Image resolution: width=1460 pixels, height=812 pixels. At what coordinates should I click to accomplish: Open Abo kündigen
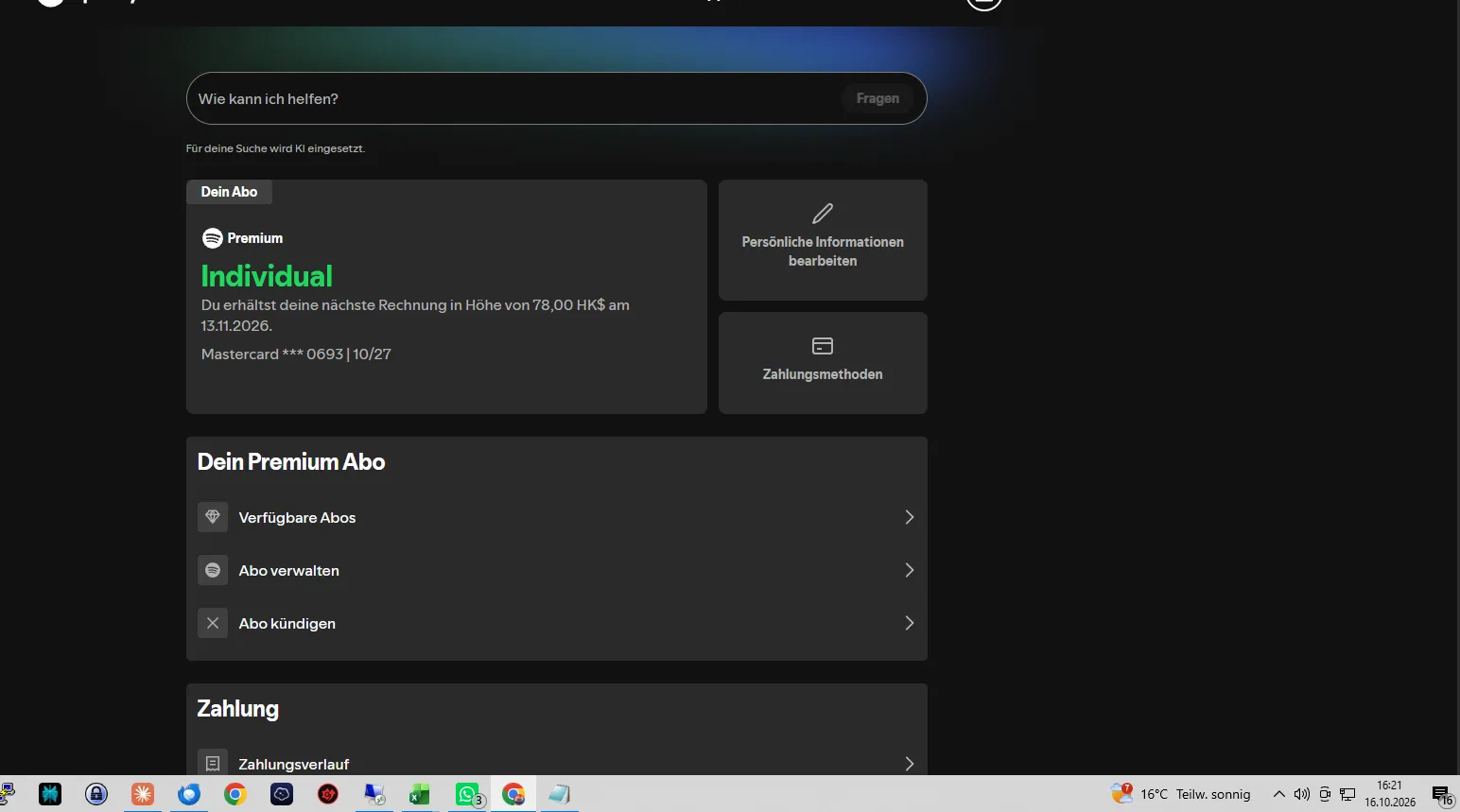557,623
